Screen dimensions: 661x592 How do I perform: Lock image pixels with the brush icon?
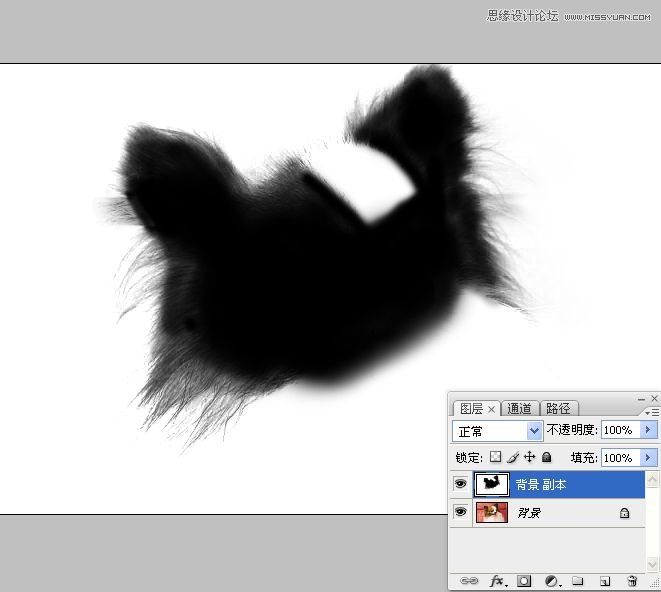click(513, 457)
